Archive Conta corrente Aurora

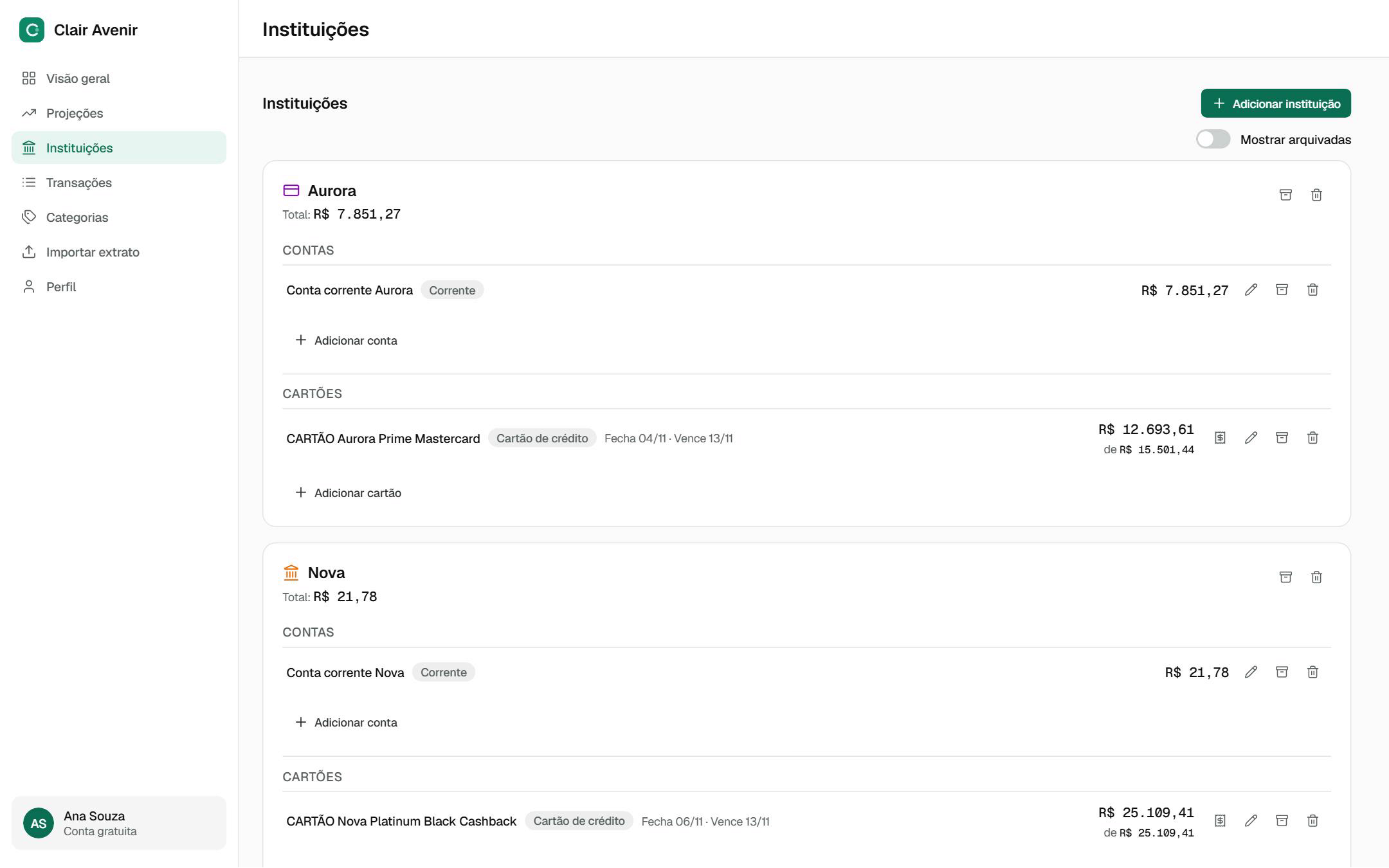click(x=1282, y=290)
